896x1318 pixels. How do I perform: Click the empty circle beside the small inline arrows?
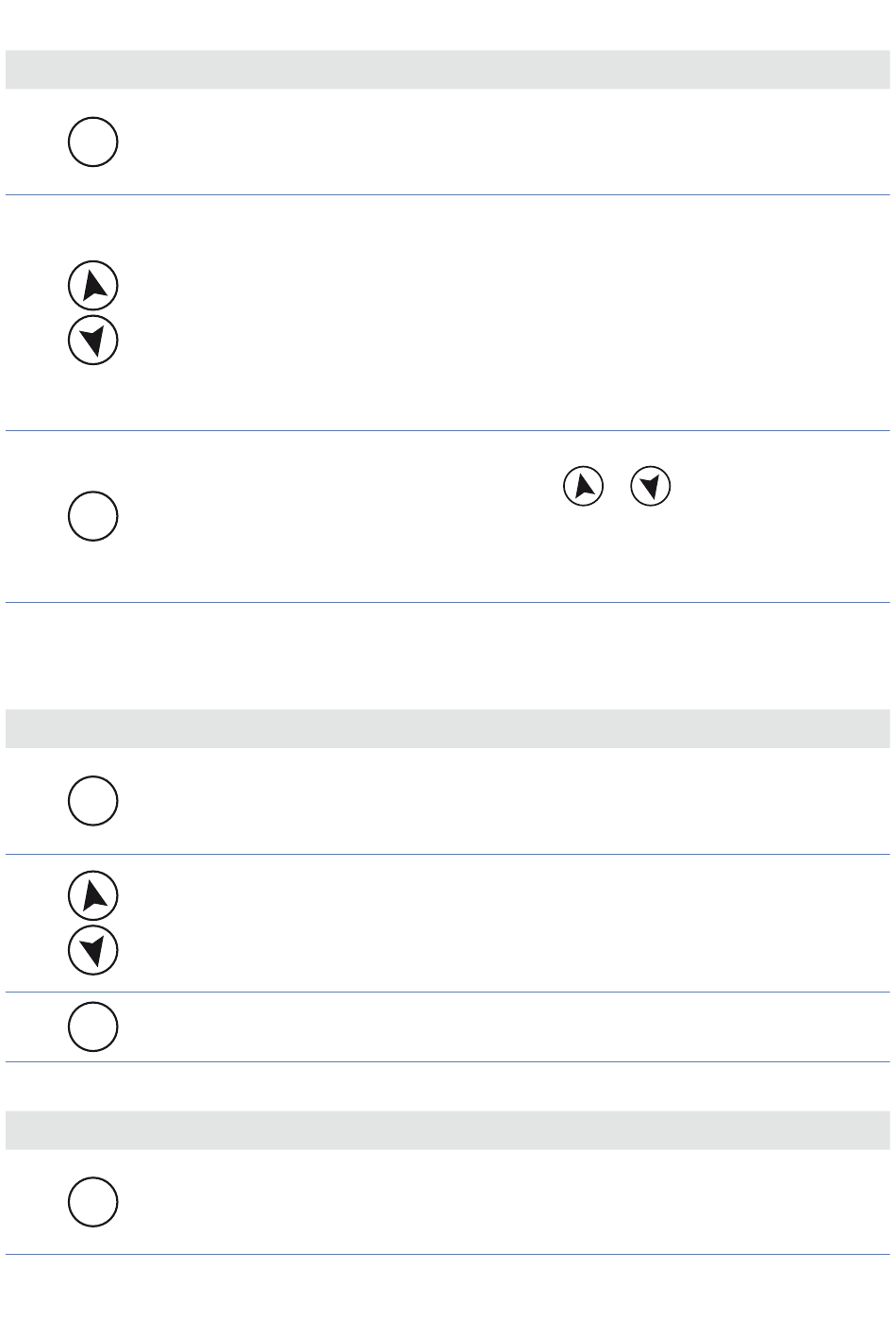point(93,516)
